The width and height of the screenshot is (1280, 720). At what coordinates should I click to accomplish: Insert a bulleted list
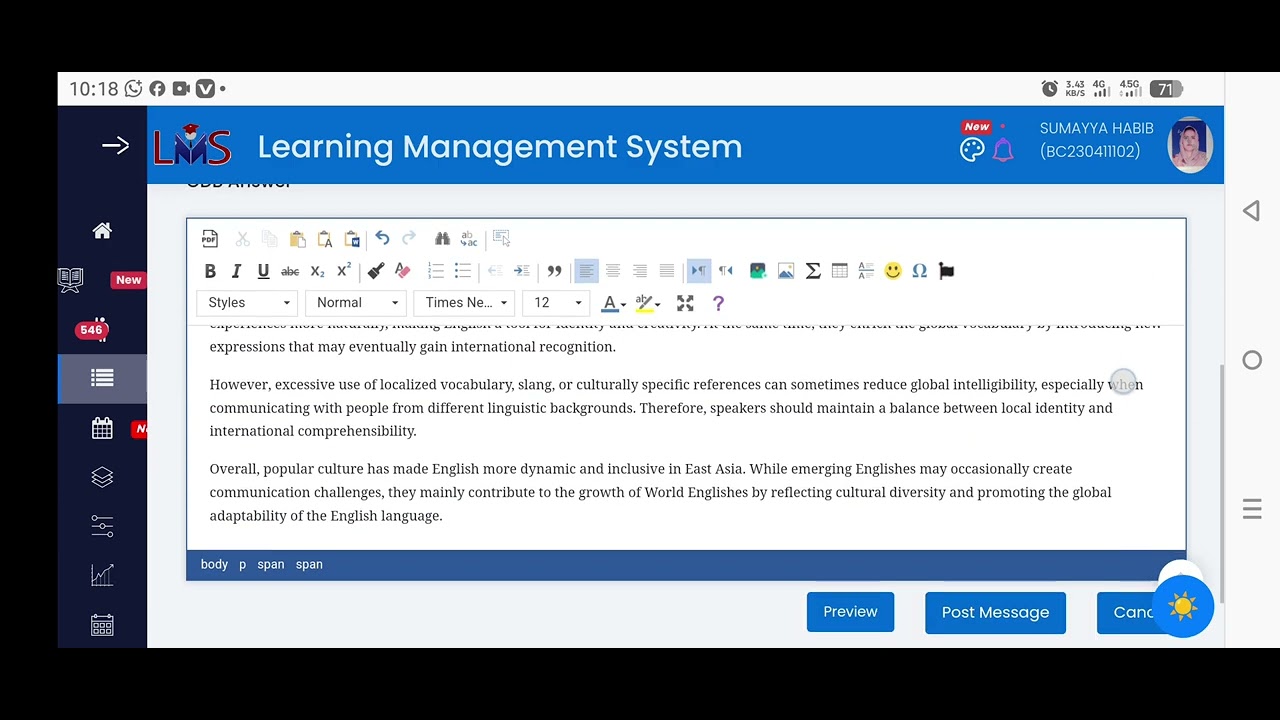pyautogui.click(x=462, y=271)
